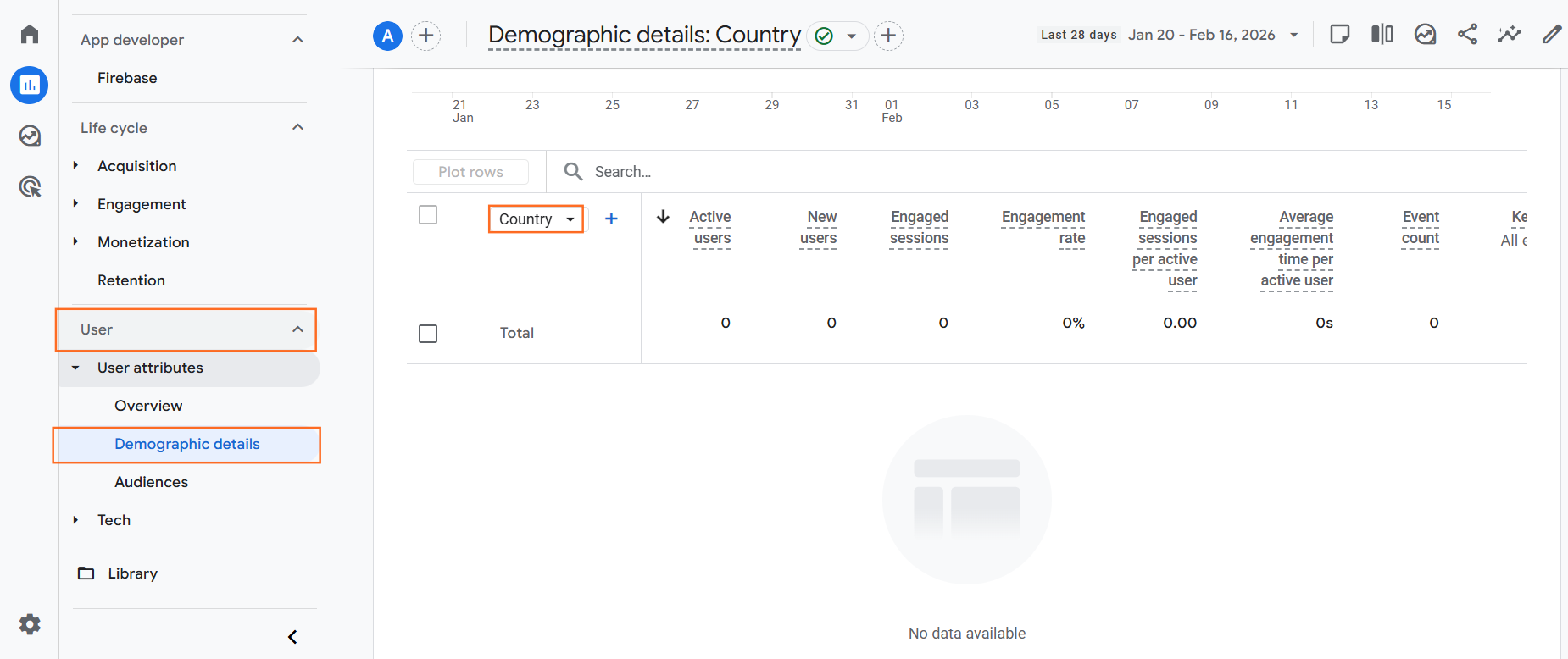1568x659 pixels.
Task: Open report title dropdown arrow
Action: tap(851, 36)
